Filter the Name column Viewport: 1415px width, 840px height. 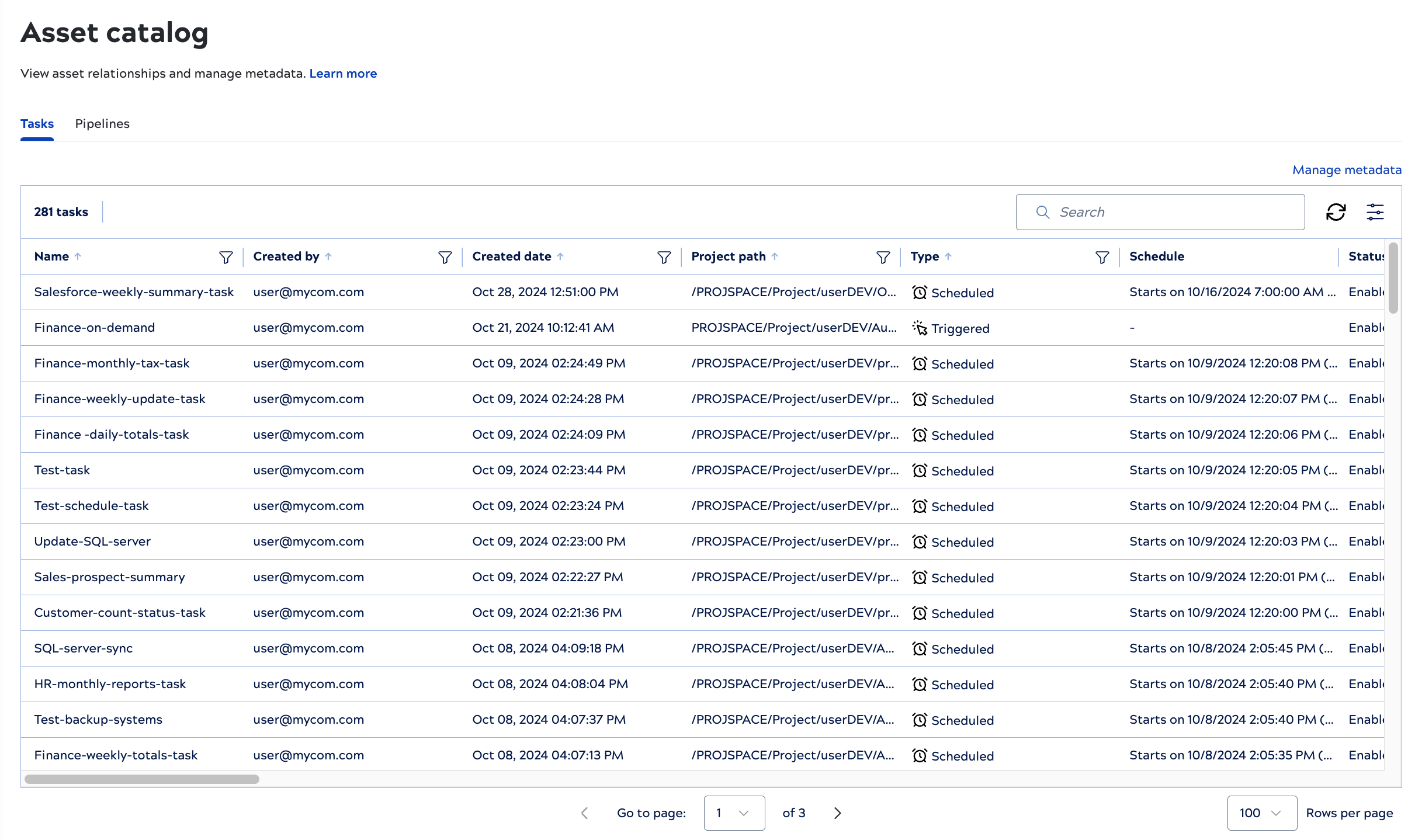(226, 257)
